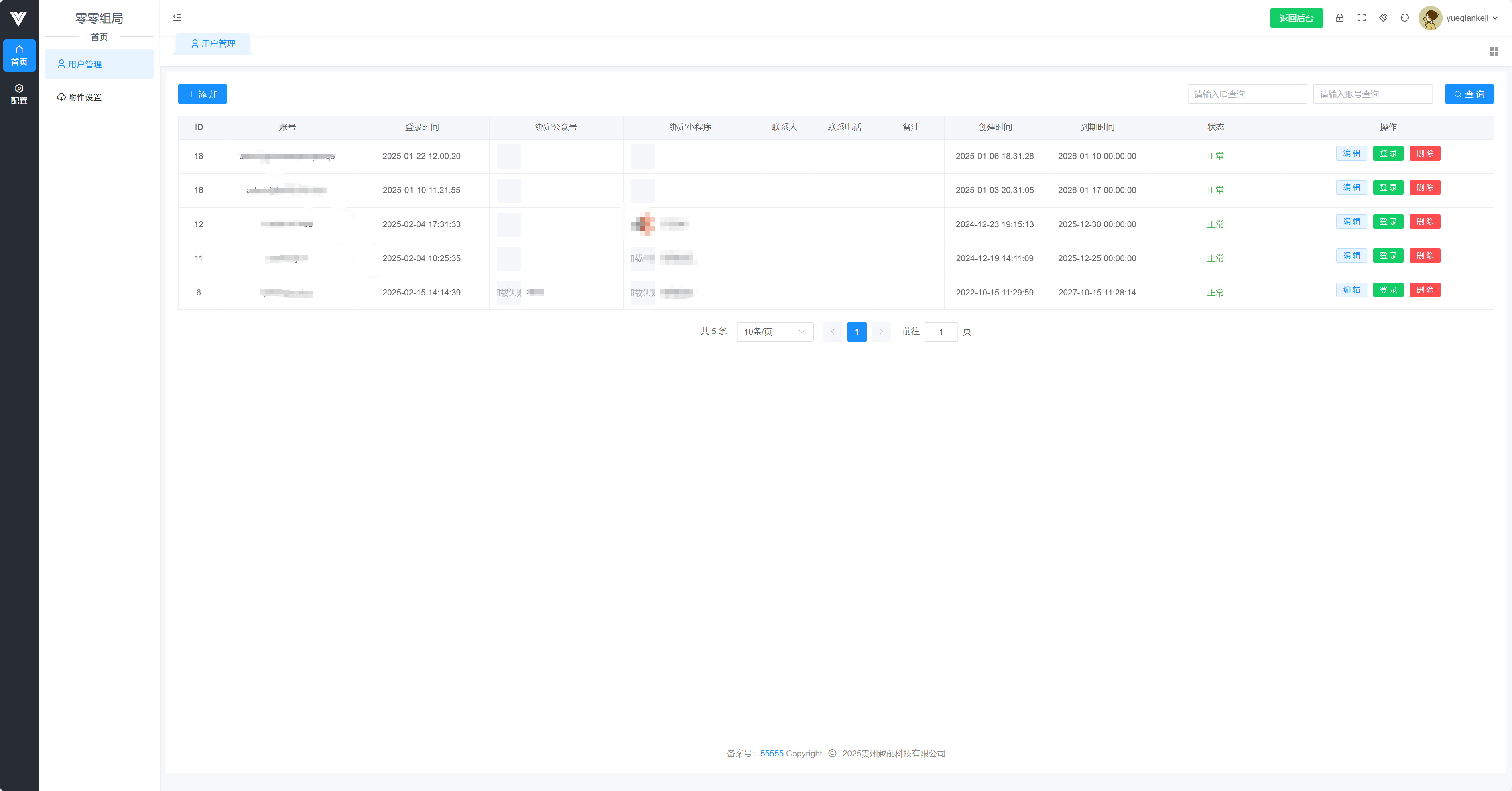Viewport: 1512px width, 791px height.
Task: Open the 10条/页 page size dropdown
Action: pyautogui.click(x=774, y=332)
